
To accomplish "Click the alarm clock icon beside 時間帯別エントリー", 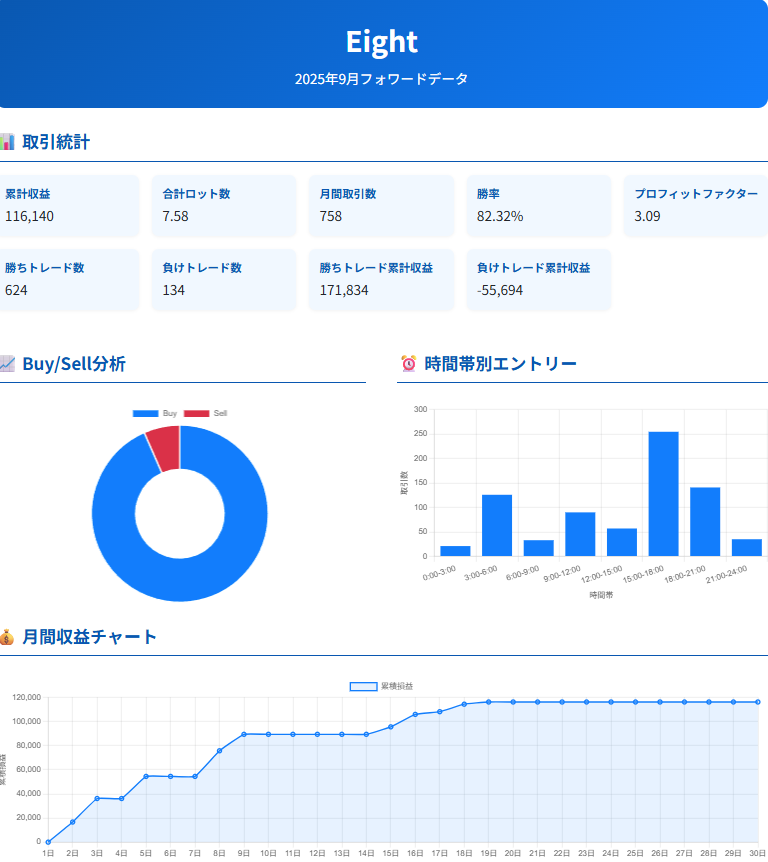I will pyautogui.click(x=408, y=364).
